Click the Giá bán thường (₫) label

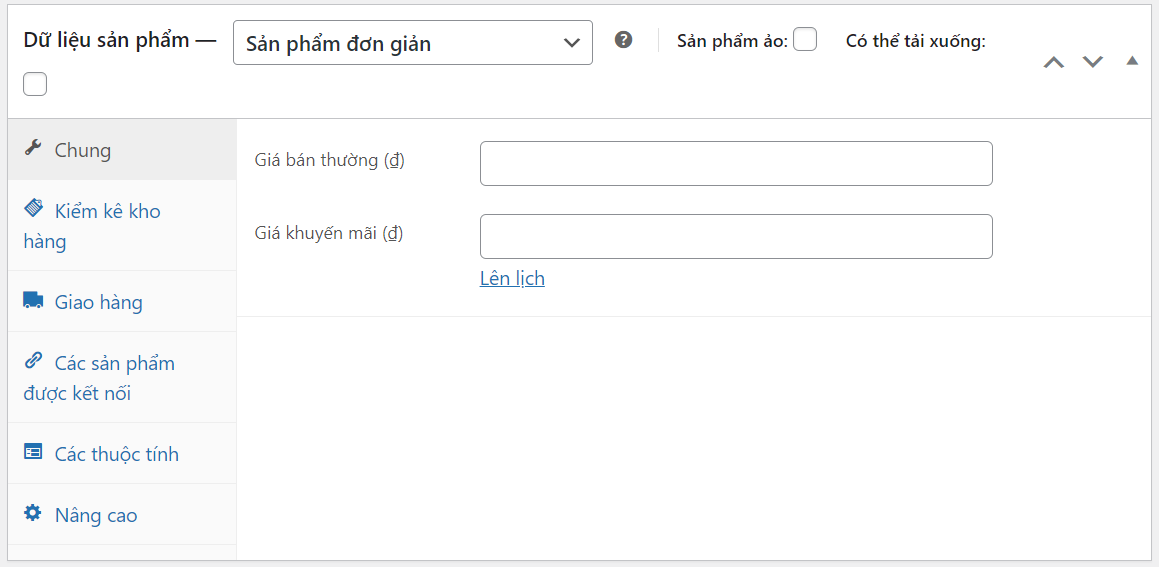click(x=330, y=160)
